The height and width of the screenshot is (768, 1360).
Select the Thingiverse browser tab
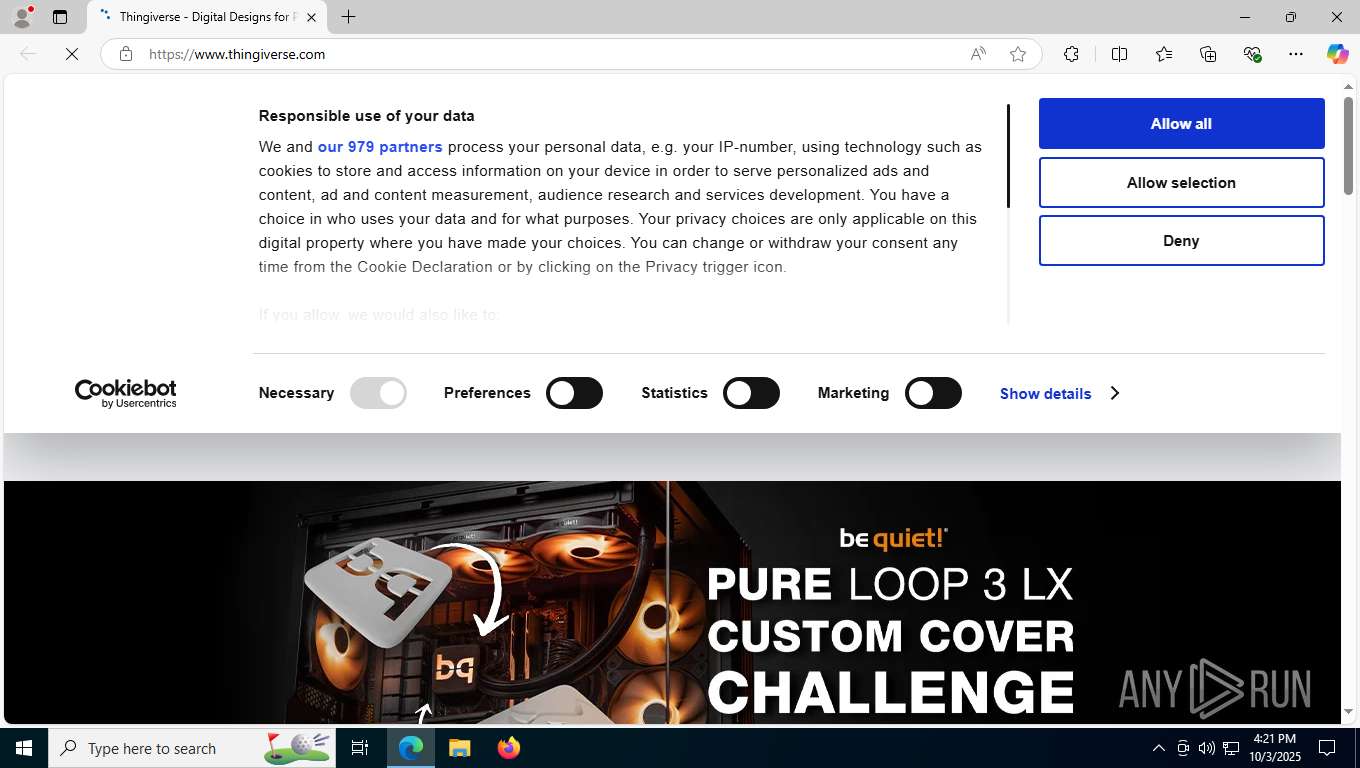coord(208,17)
